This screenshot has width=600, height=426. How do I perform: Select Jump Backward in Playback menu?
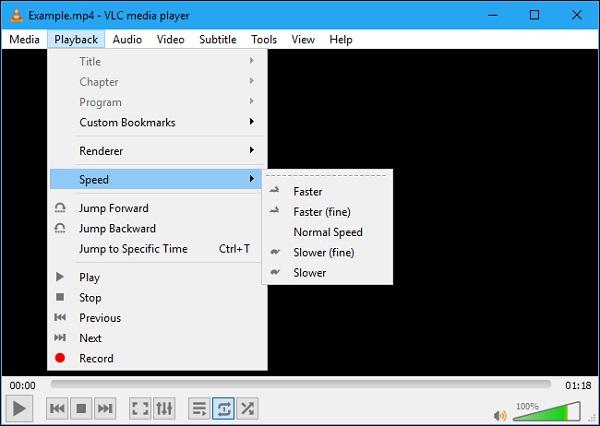click(157, 229)
